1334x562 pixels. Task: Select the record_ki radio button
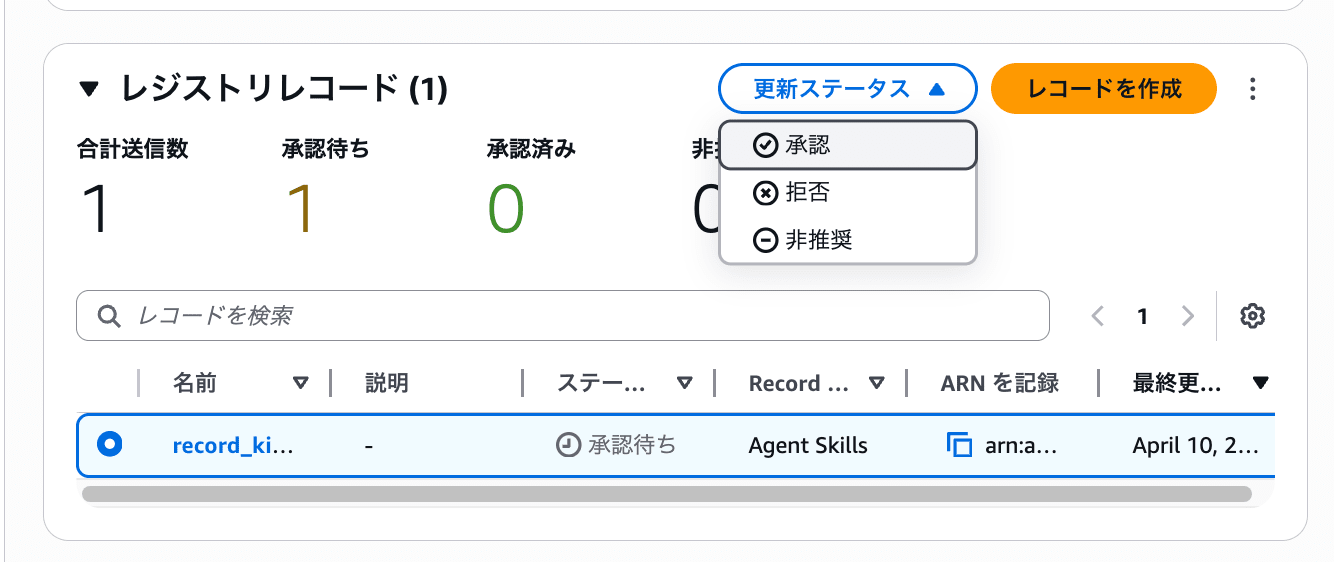coord(110,445)
